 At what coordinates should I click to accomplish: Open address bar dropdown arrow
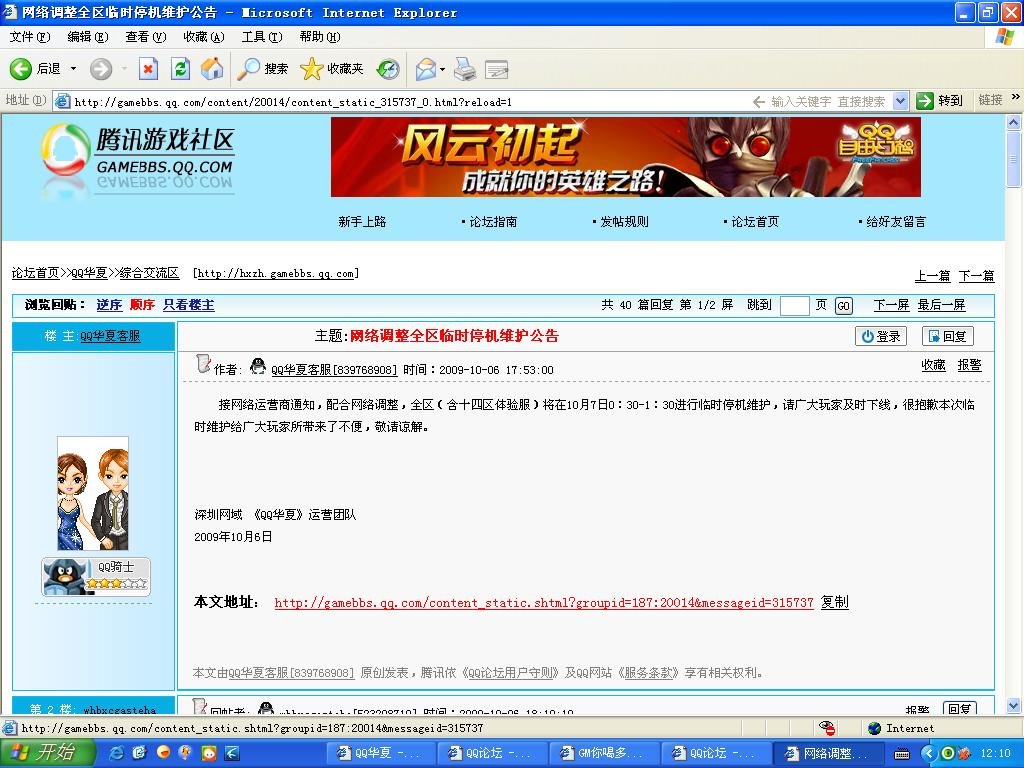coord(900,101)
